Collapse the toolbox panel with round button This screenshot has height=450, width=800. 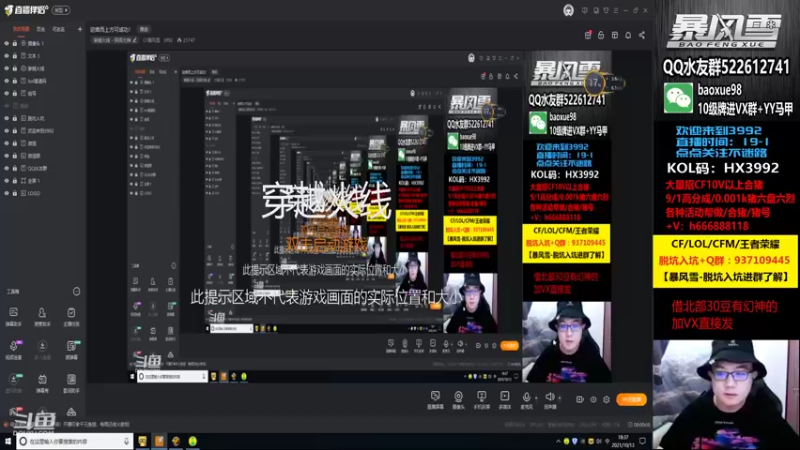click(77, 291)
